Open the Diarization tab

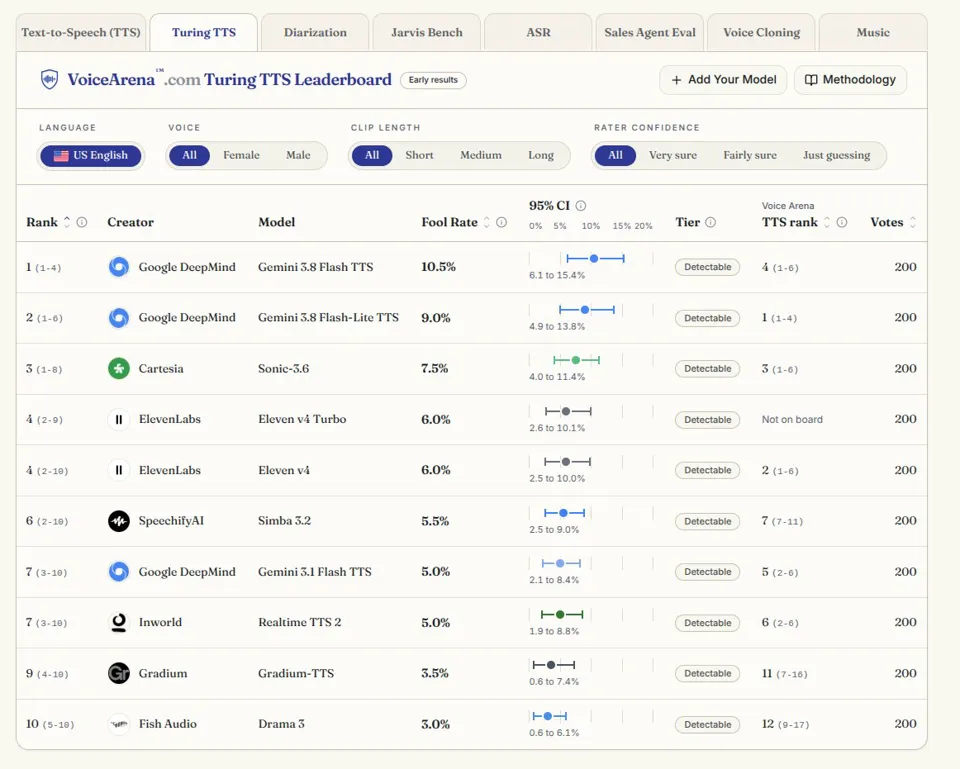[315, 32]
